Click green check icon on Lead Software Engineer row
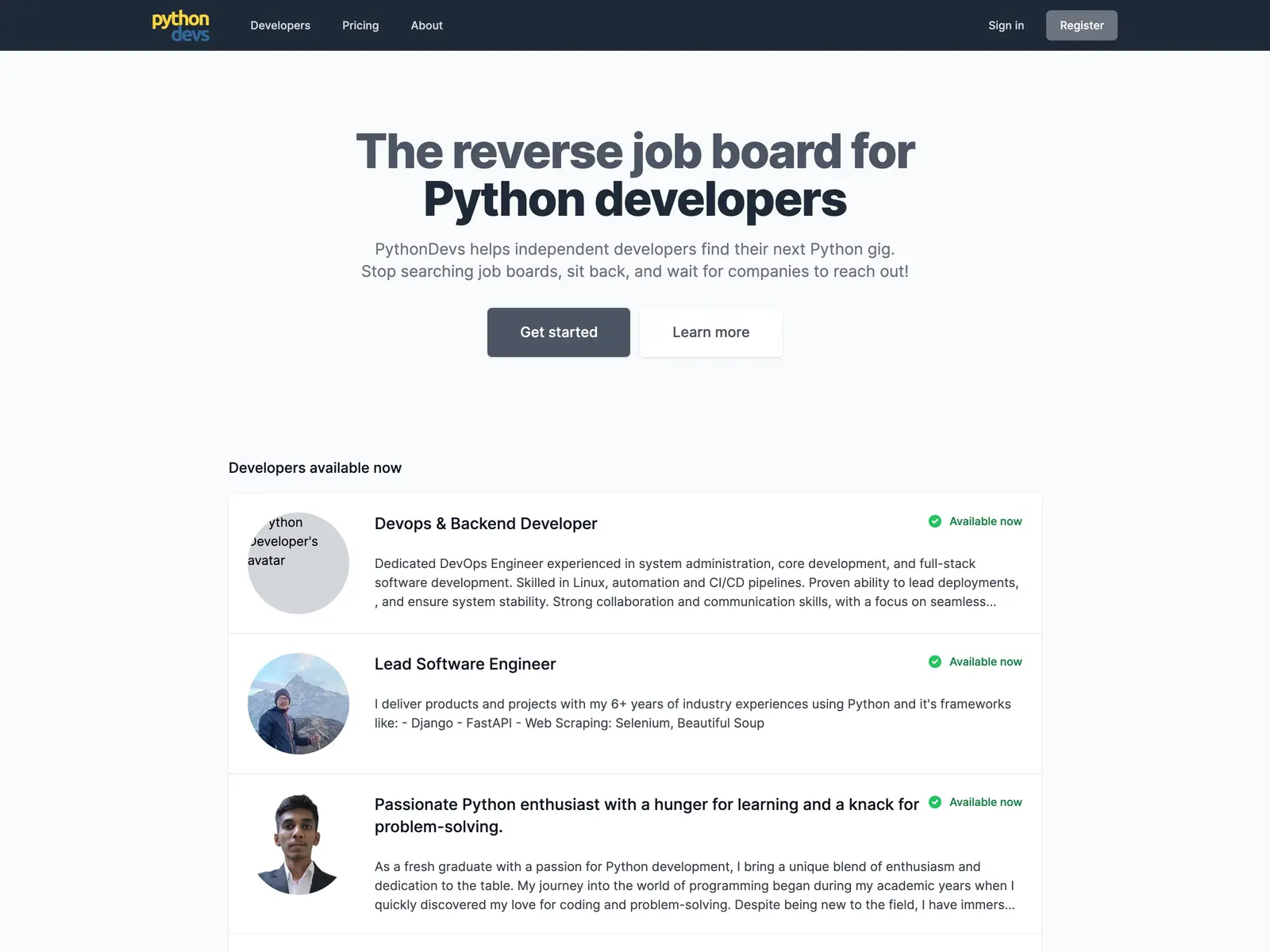1270x952 pixels. (935, 662)
